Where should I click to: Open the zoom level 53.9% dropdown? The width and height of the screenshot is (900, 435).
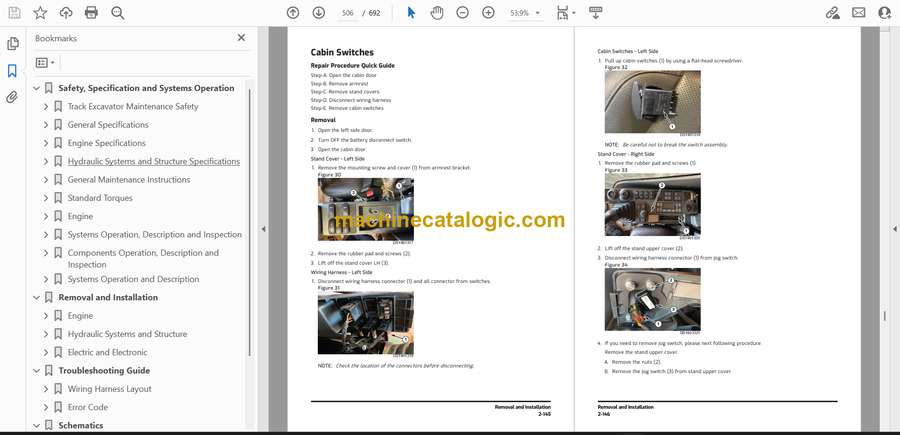525,13
